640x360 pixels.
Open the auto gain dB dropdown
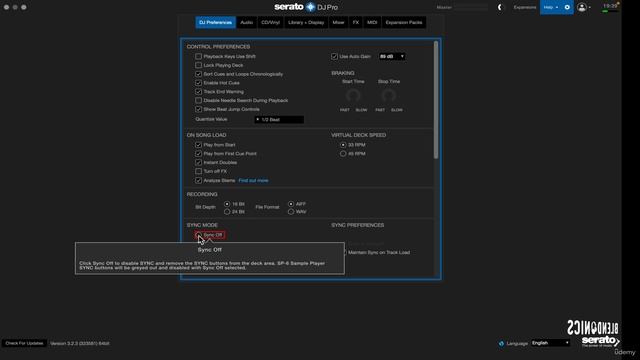(x=392, y=56)
